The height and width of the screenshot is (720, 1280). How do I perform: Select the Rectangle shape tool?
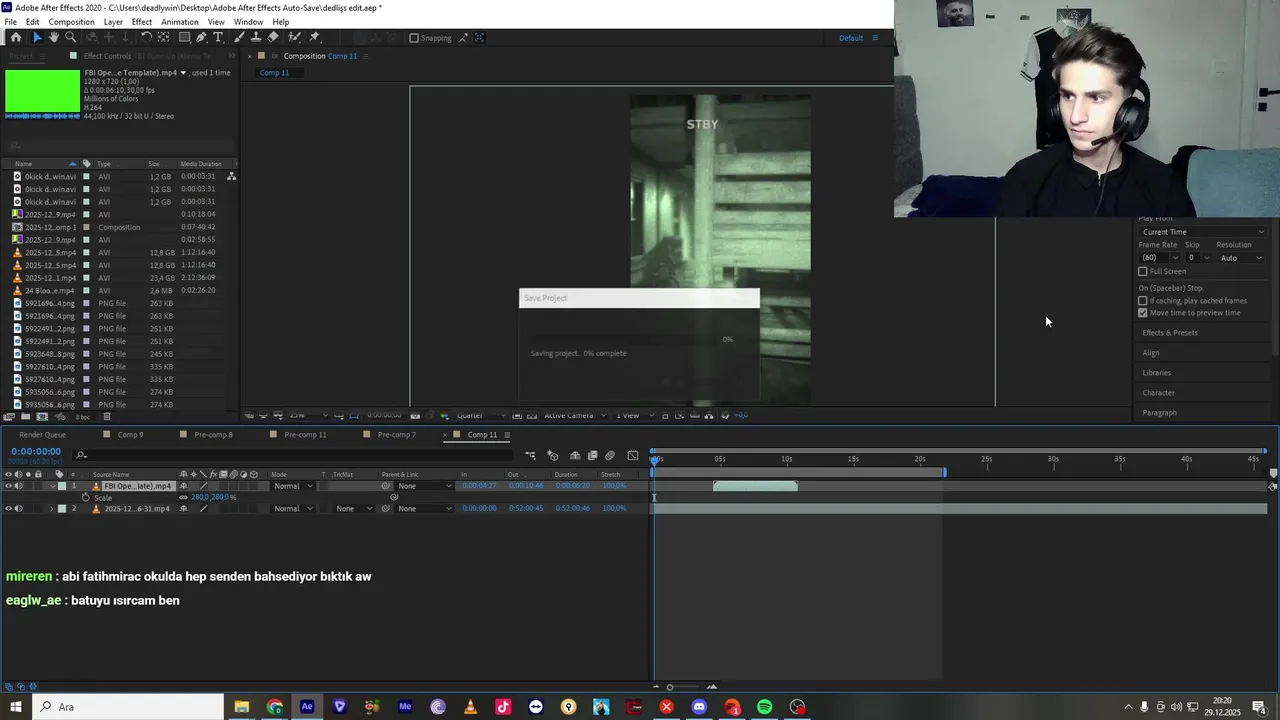click(x=184, y=37)
